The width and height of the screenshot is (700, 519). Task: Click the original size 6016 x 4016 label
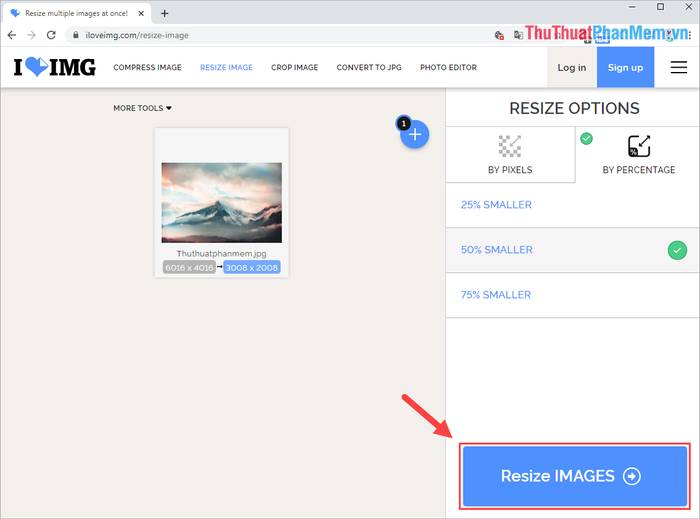tap(189, 268)
